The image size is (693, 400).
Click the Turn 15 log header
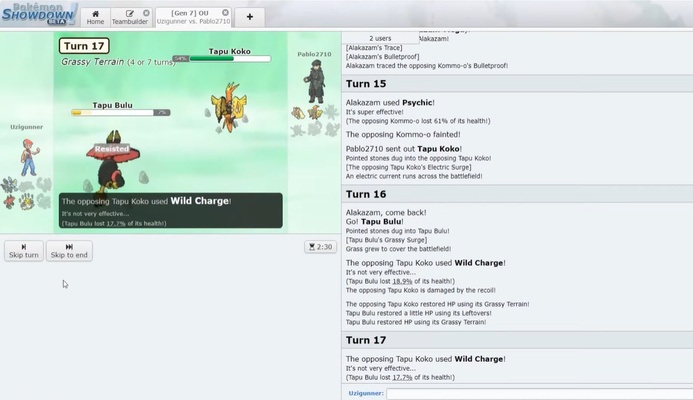[517, 84]
